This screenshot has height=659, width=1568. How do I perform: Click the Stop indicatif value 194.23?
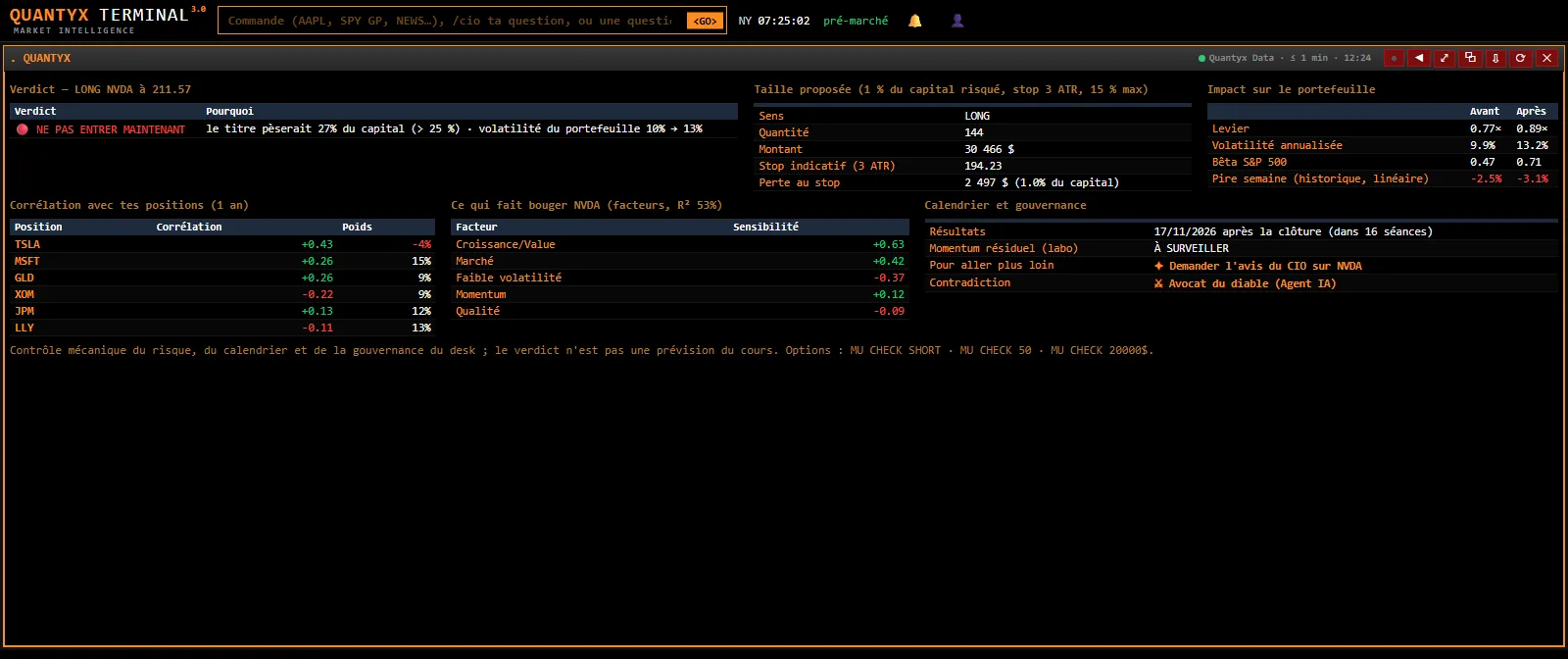click(x=983, y=166)
